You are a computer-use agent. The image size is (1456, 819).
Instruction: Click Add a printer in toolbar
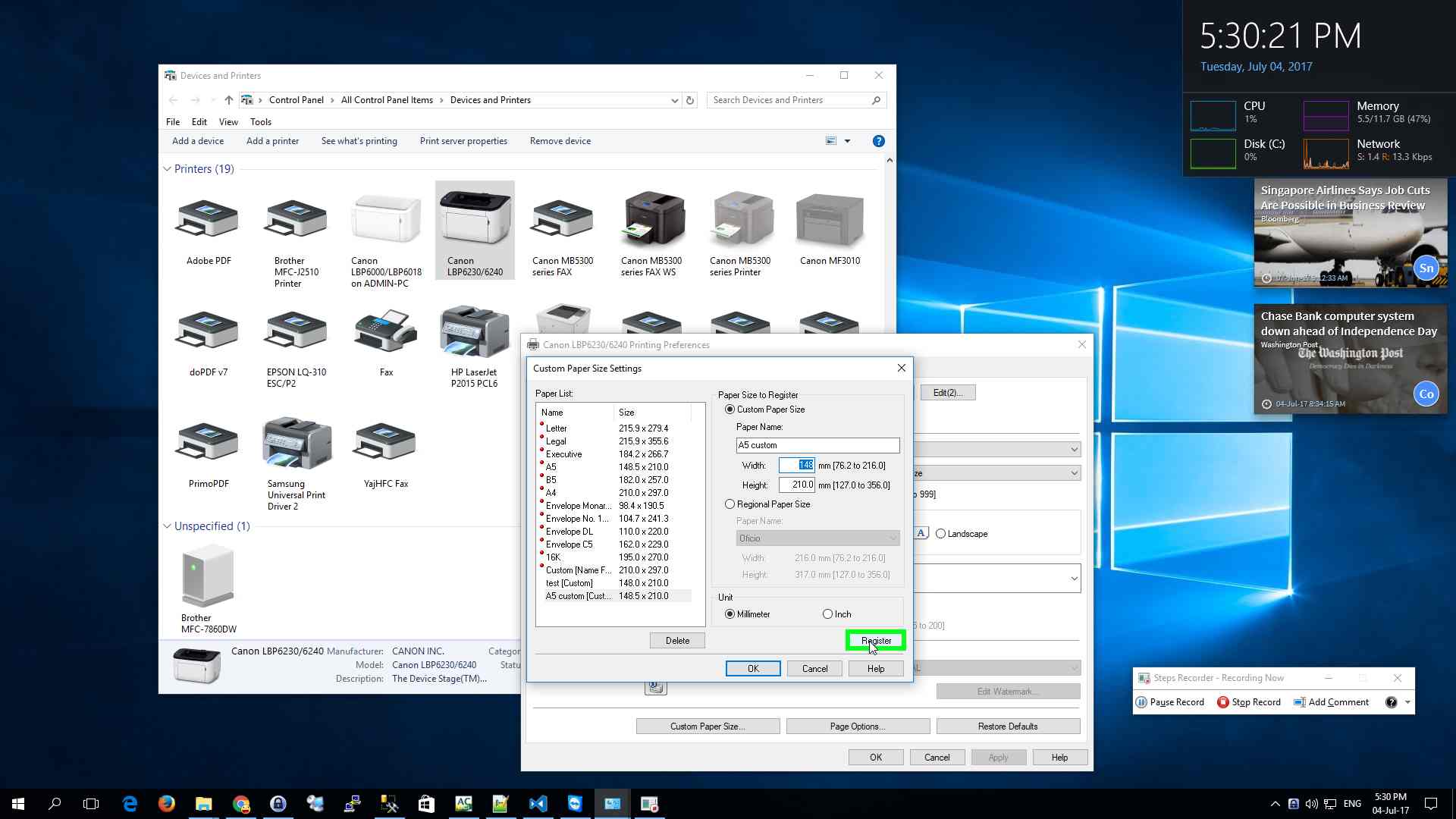pyautogui.click(x=272, y=141)
